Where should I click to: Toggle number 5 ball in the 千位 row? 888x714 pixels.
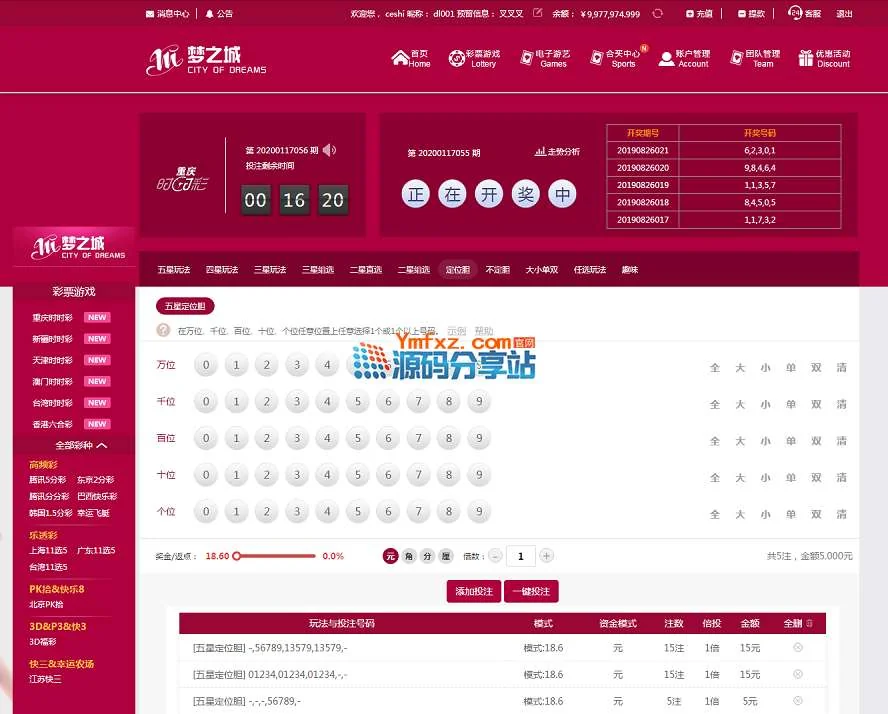(357, 402)
